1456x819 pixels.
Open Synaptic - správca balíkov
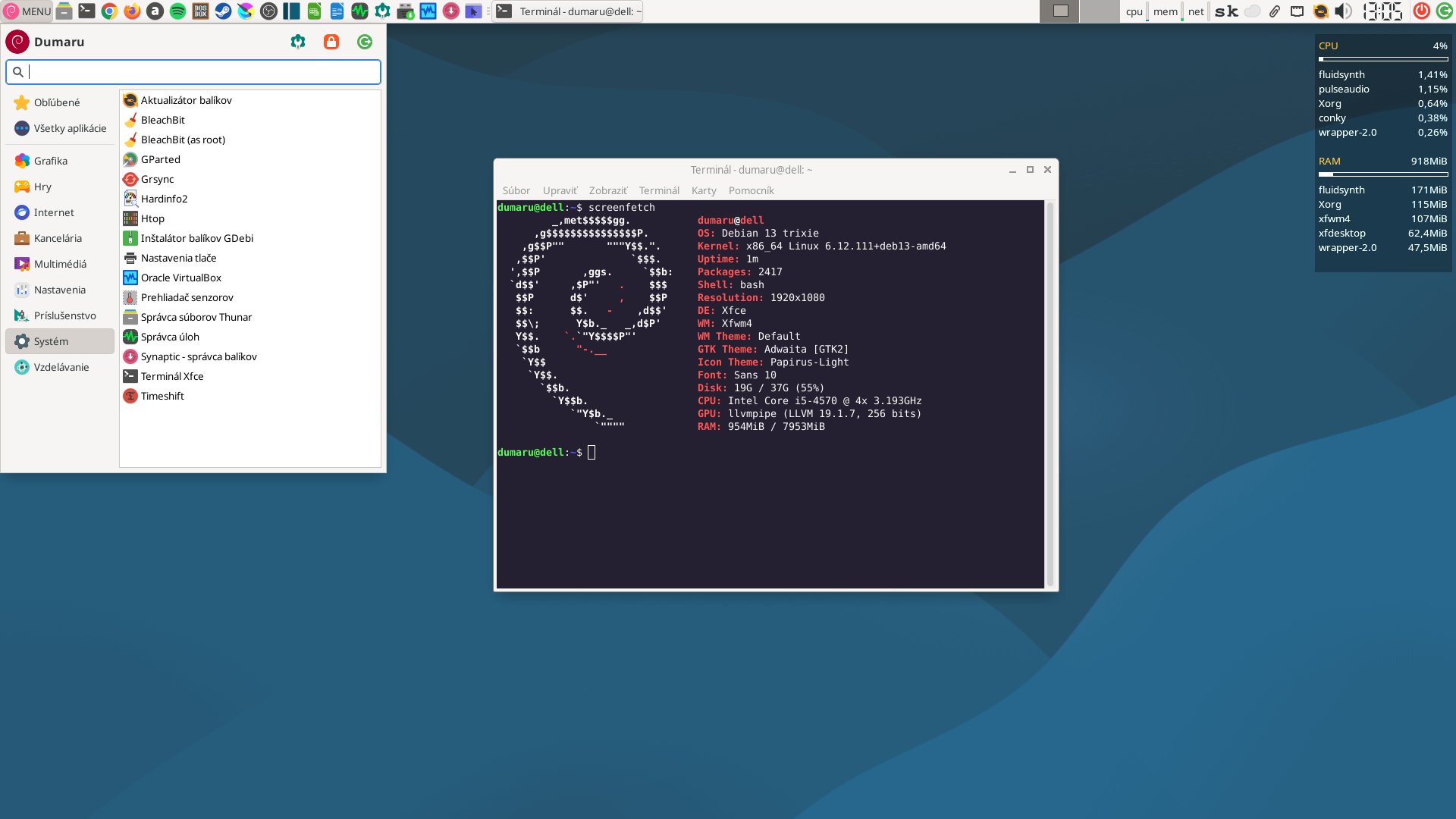click(250, 356)
